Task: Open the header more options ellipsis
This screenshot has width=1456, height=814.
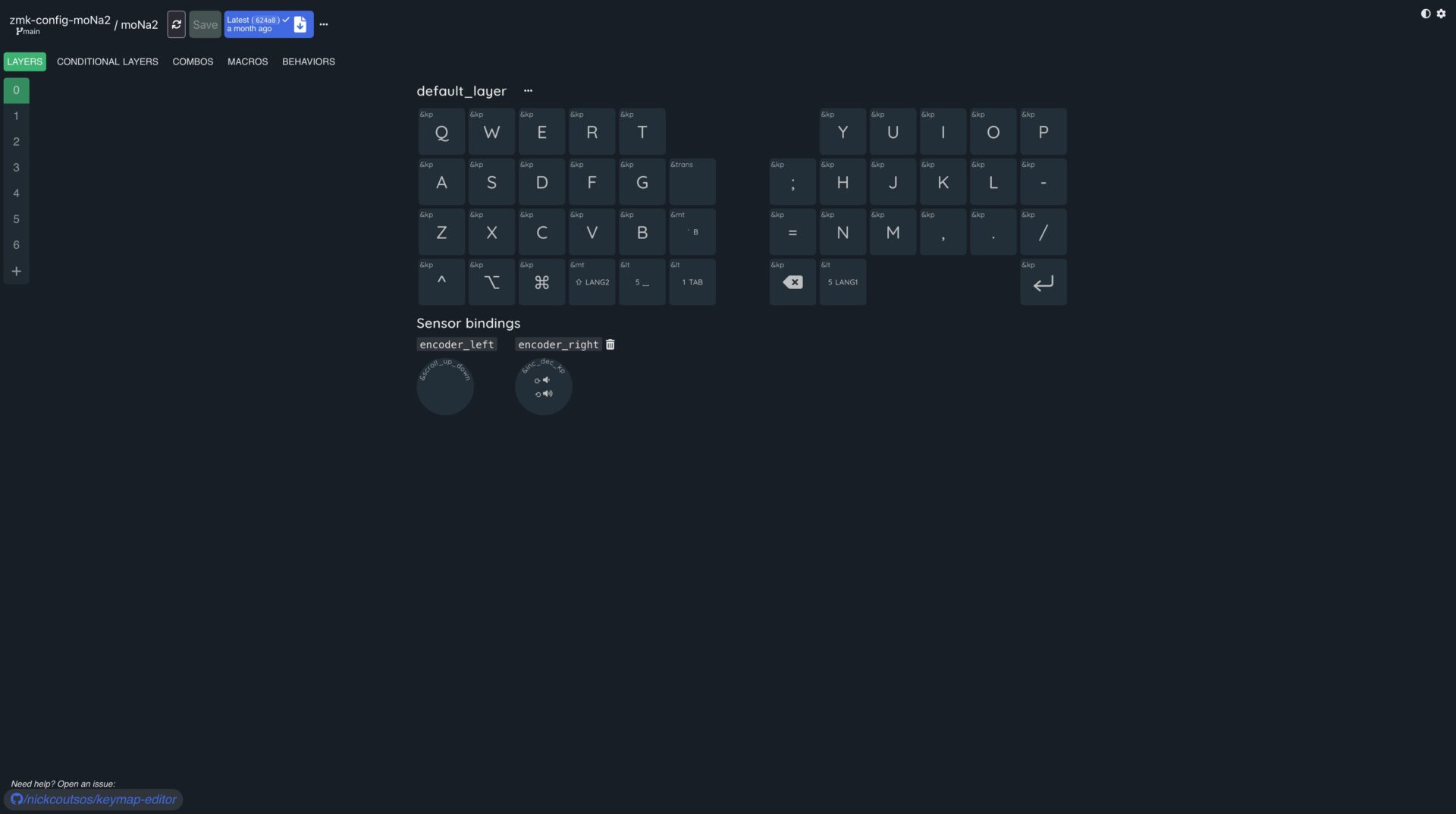Action: click(x=324, y=24)
